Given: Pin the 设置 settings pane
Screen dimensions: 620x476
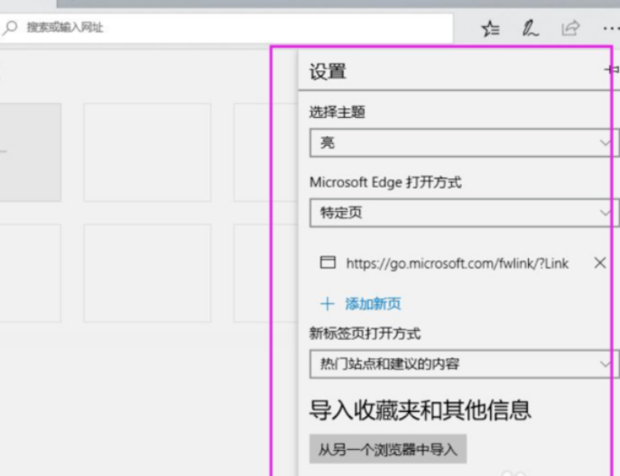Looking at the screenshot, I should [x=612, y=70].
